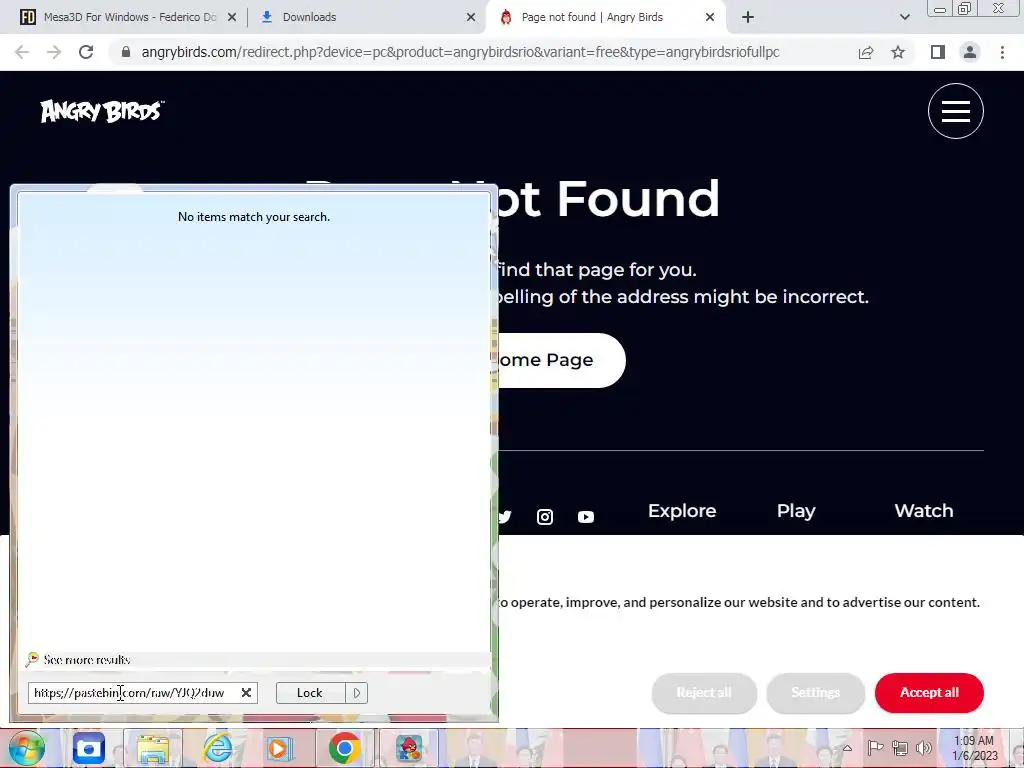The image size is (1024, 768).
Task: Switch to Mesa3D For Windows tab
Action: 129,18
